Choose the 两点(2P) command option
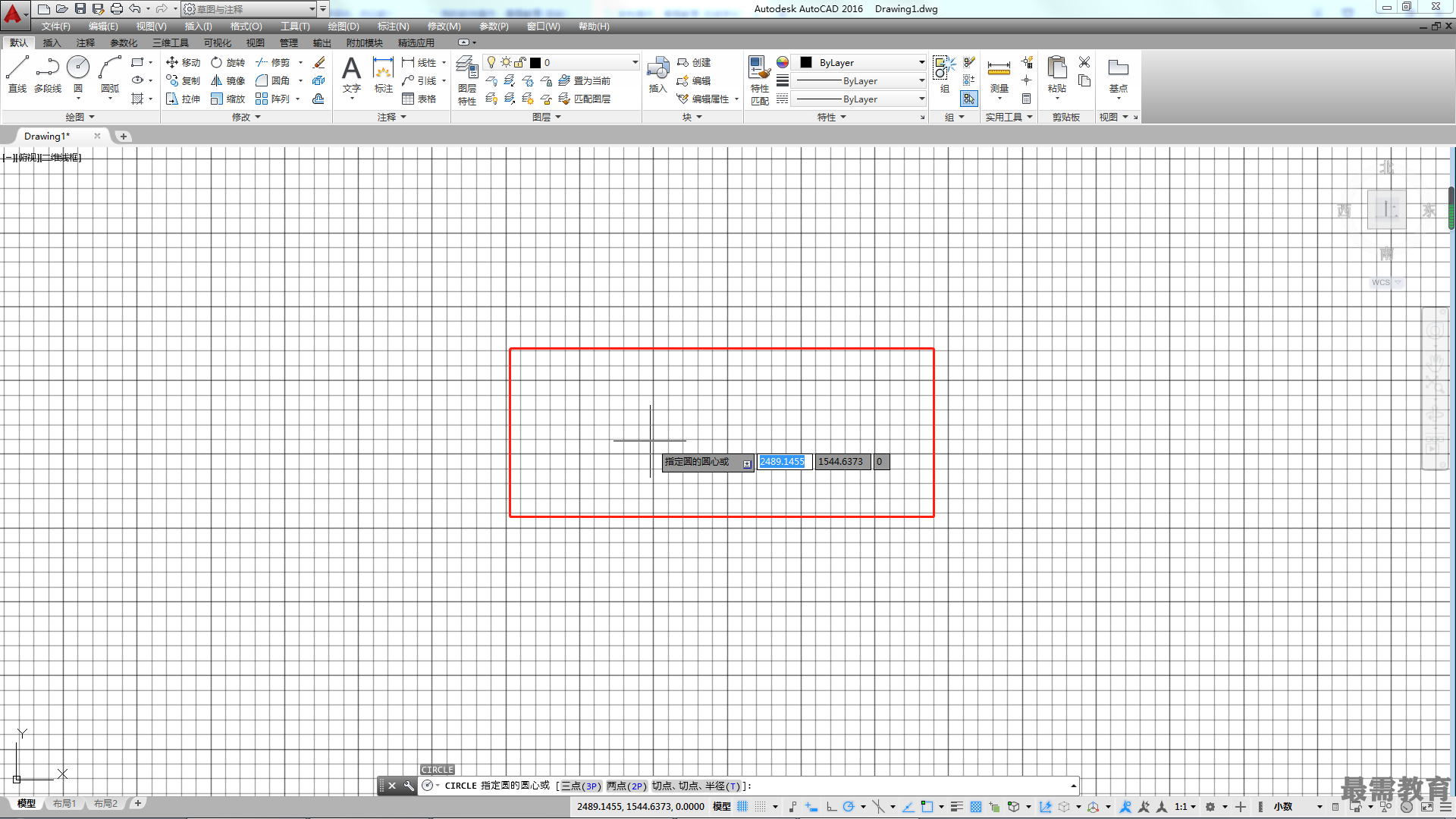The width and height of the screenshot is (1456, 819). pos(626,786)
